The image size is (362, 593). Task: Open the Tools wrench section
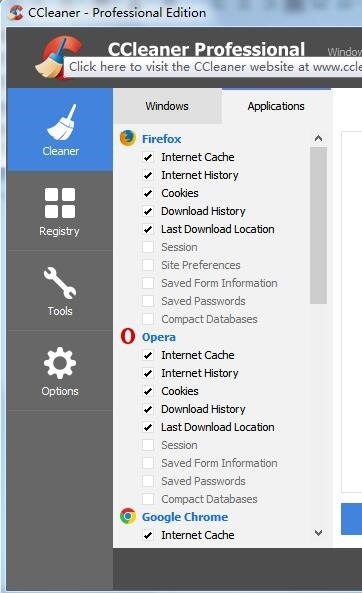[60, 291]
